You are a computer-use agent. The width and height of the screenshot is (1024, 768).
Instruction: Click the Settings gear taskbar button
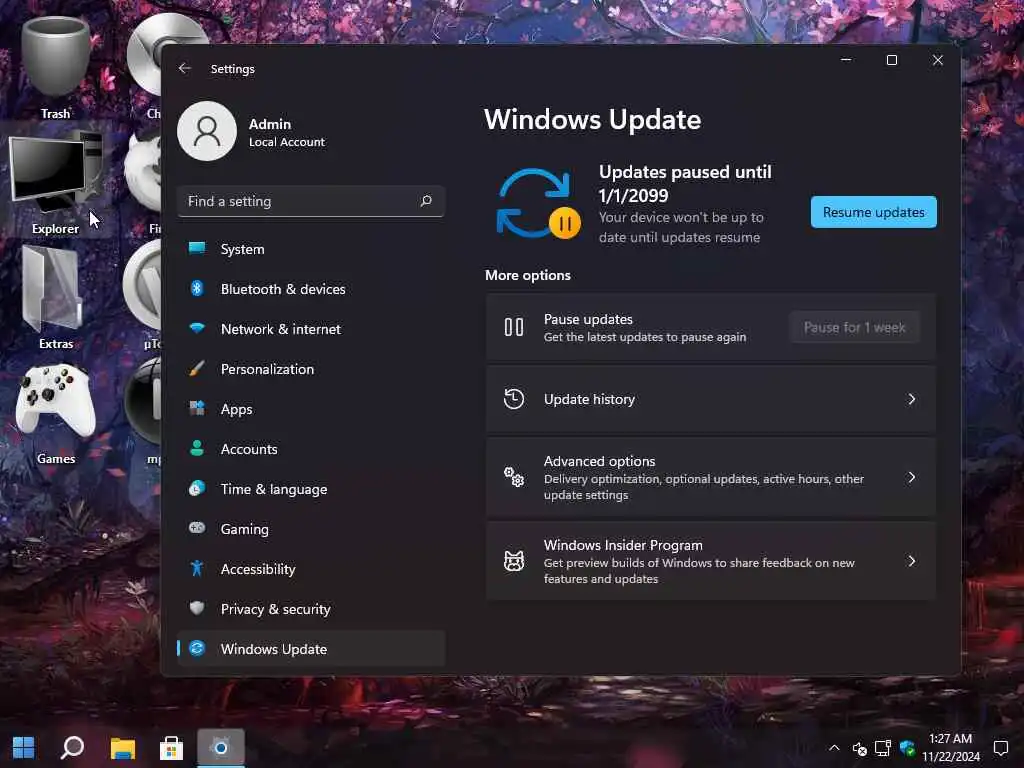(221, 748)
